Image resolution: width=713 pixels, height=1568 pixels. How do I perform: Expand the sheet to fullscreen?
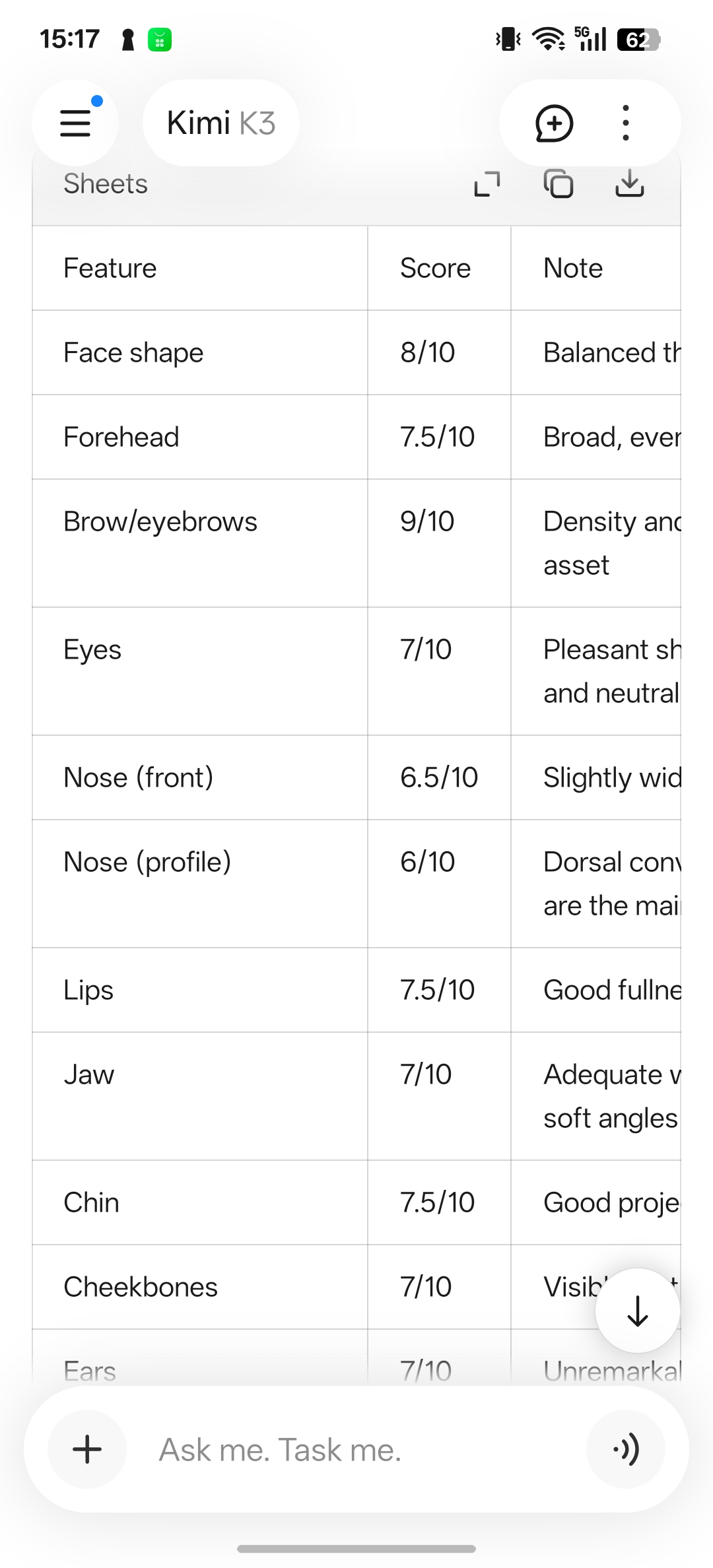[487, 184]
